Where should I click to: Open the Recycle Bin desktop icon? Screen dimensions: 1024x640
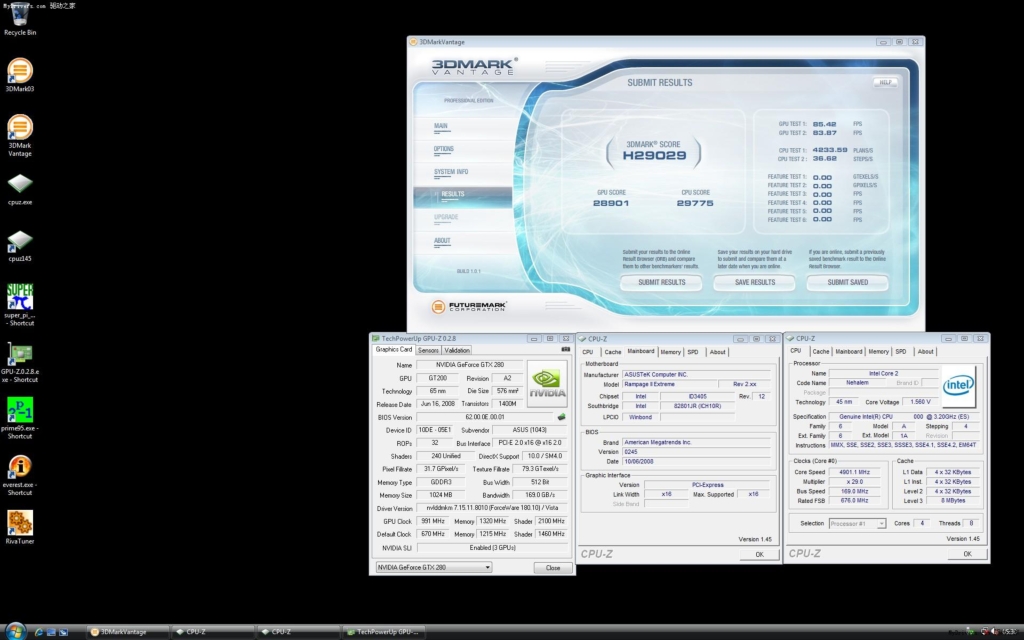pos(20,18)
